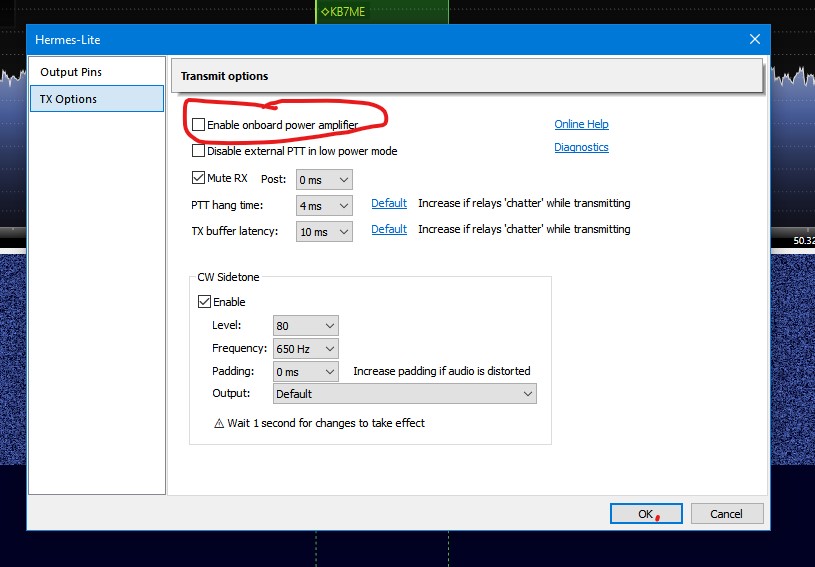Open the Mute RX Post delay dropdown
This screenshot has width=815, height=567.
click(325, 180)
